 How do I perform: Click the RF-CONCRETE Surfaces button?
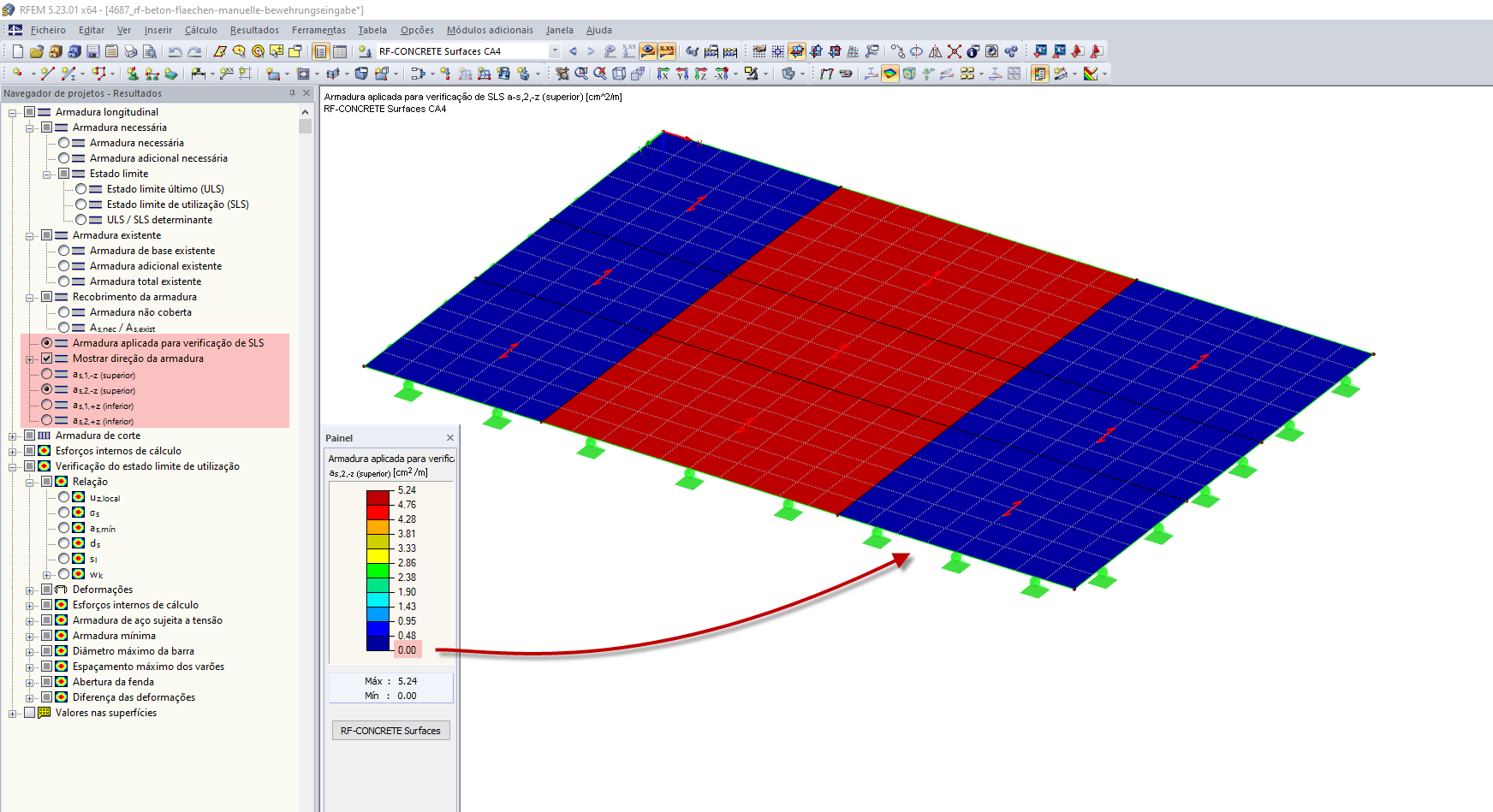pyautogui.click(x=390, y=731)
